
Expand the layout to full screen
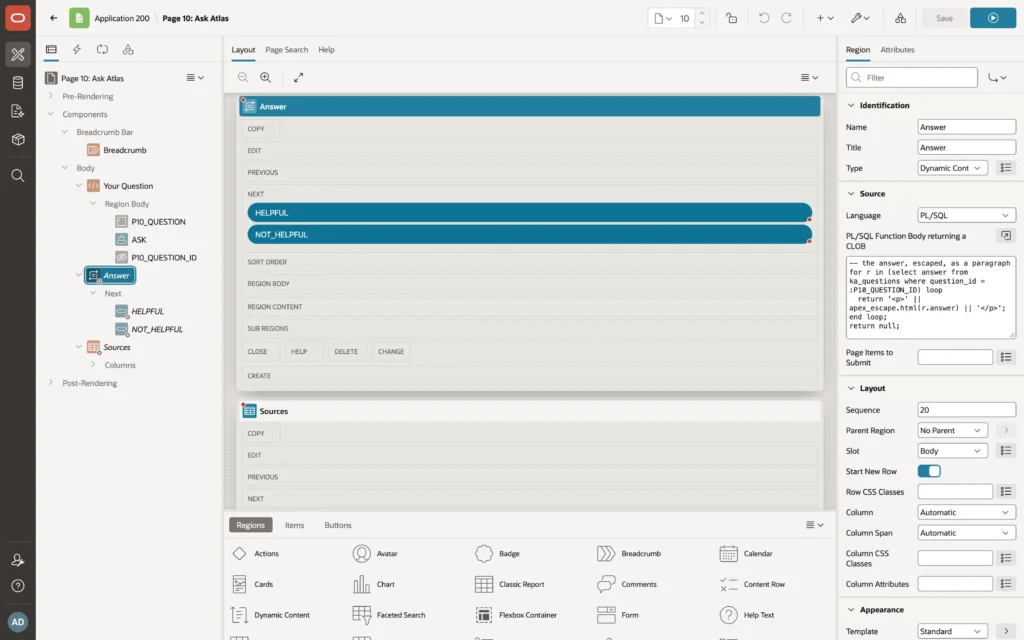pos(298,77)
